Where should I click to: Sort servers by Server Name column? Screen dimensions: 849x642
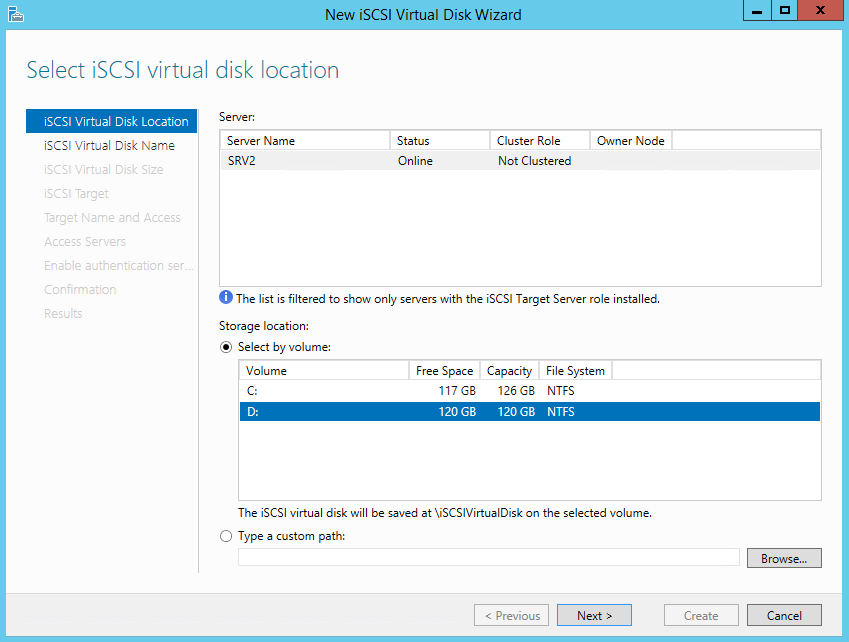click(x=304, y=141)
